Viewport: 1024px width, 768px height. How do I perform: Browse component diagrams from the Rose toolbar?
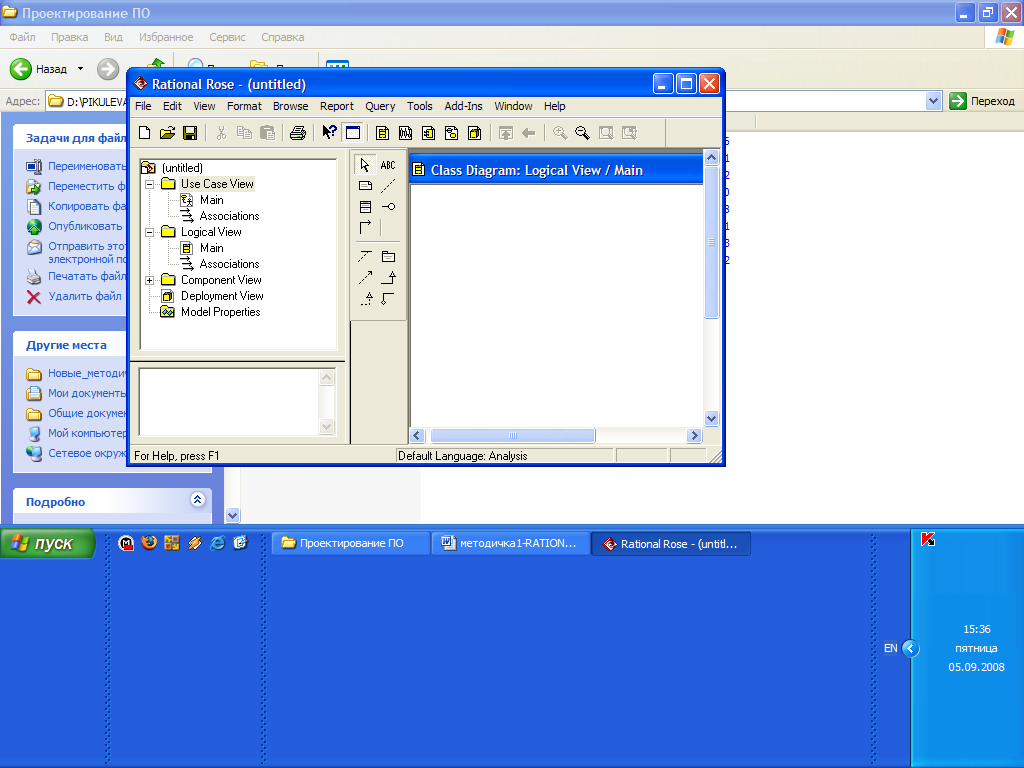pyautogui.click(x=428, y=133)
